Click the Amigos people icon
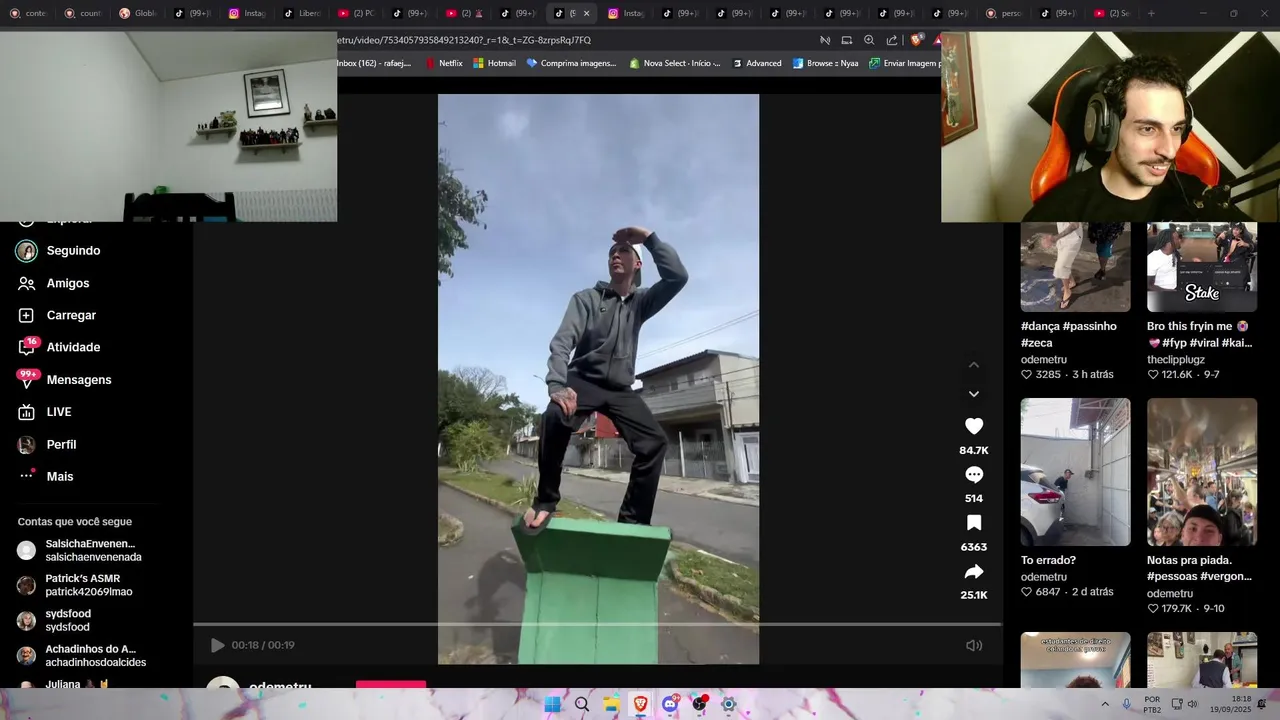The image size is (1280, 720). [27, 283]
